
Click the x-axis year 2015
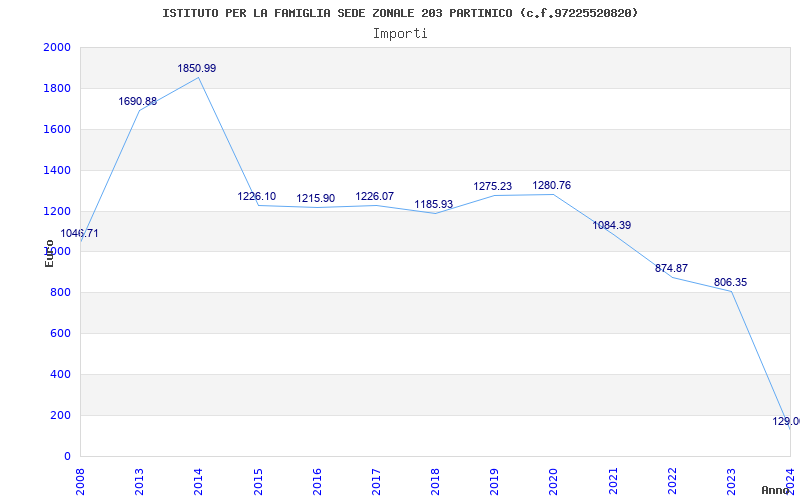258,481
